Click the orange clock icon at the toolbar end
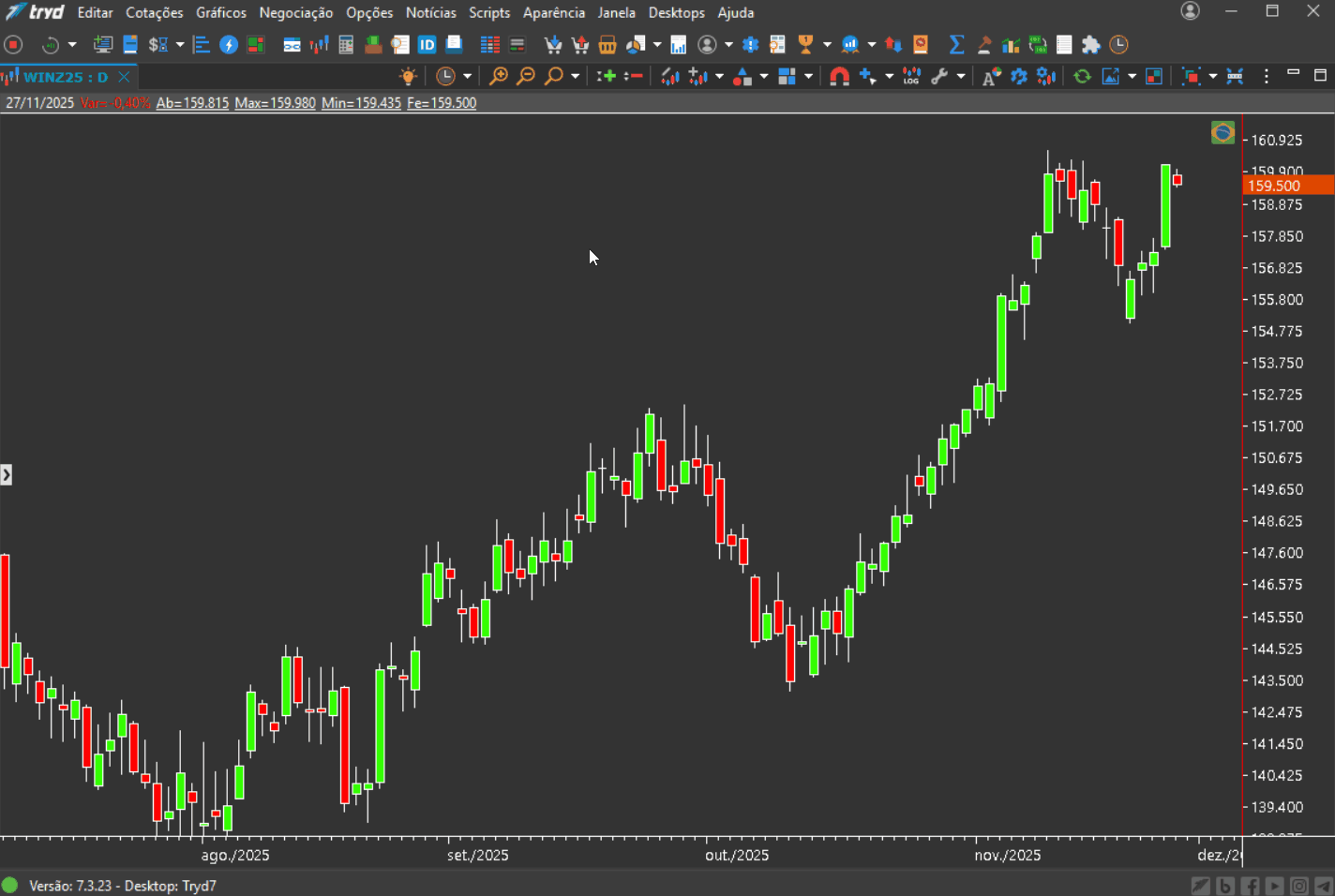This screenshot has width=1335, height=896. tap(1118, 44)
